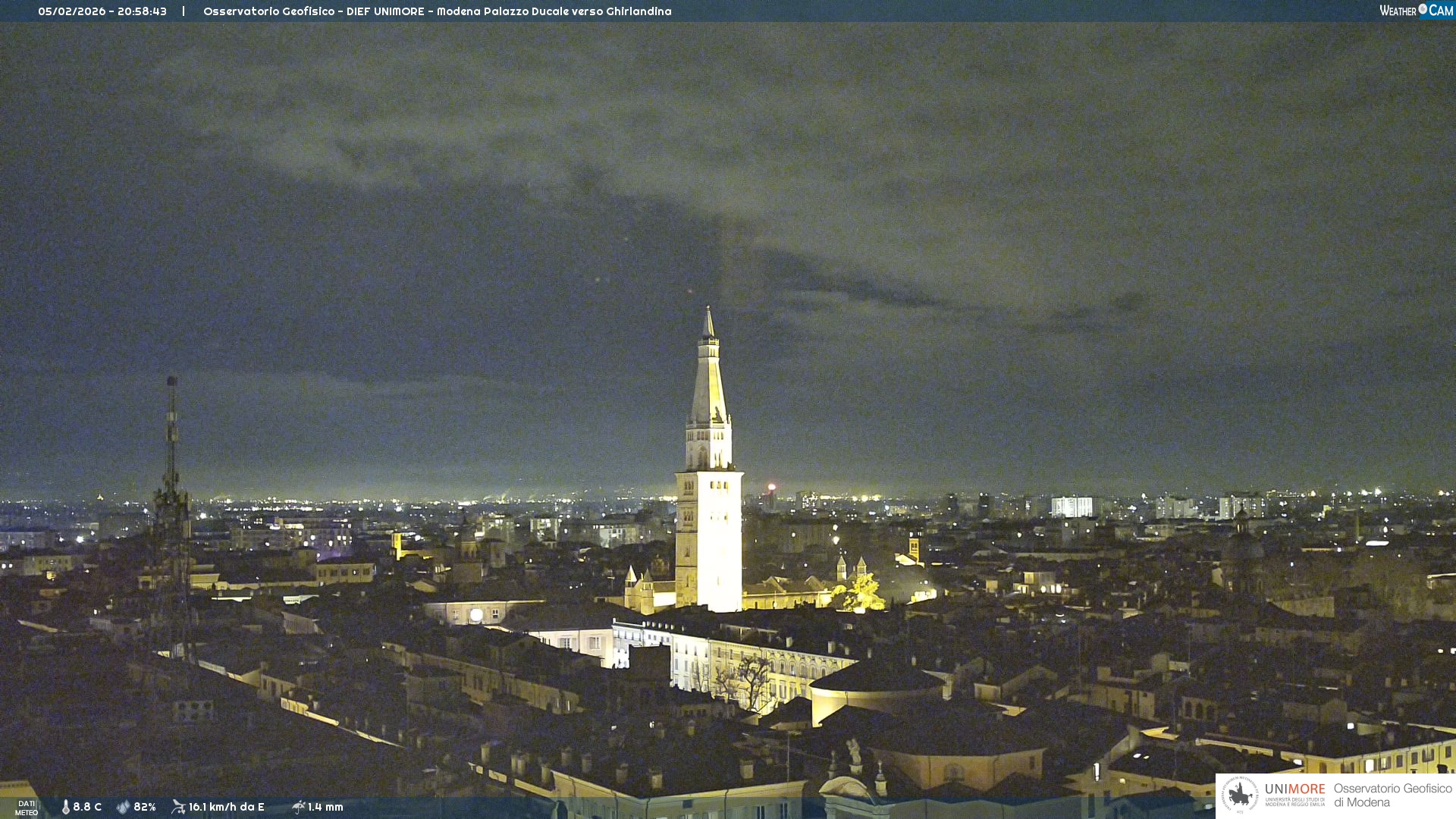Click the 82% humidity value
The height and width of the screenshot is (819, 1456).
coord(145,807)
